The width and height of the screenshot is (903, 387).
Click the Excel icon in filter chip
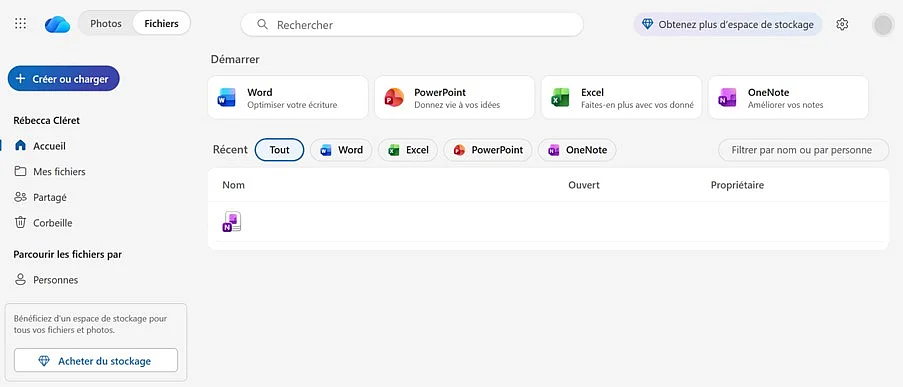[x=394, y=150]
